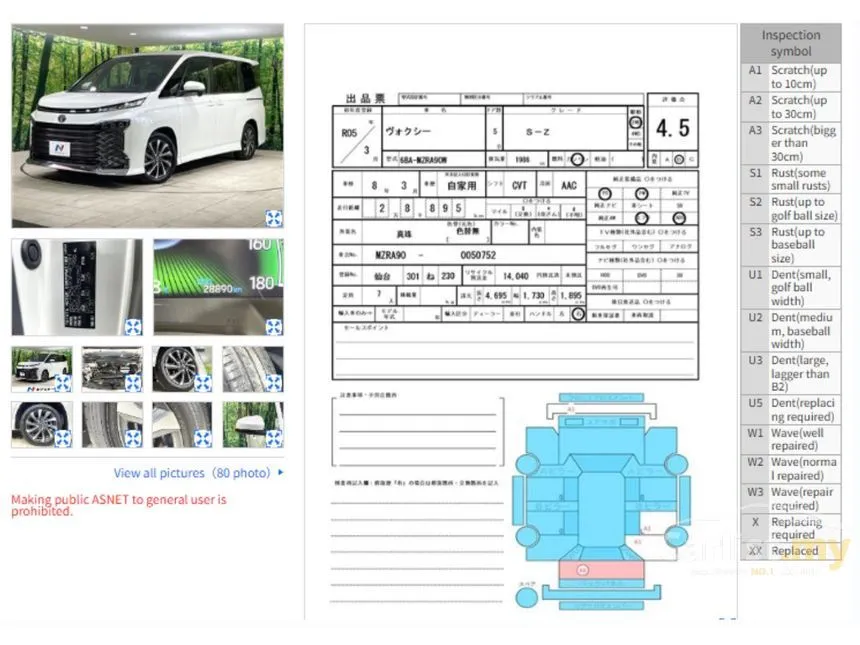Image resolution: width=860 pixels, height=645 pixels.
Task: Open the odometer 28890 km thumbnail
Action: click(x=218, y=287)
